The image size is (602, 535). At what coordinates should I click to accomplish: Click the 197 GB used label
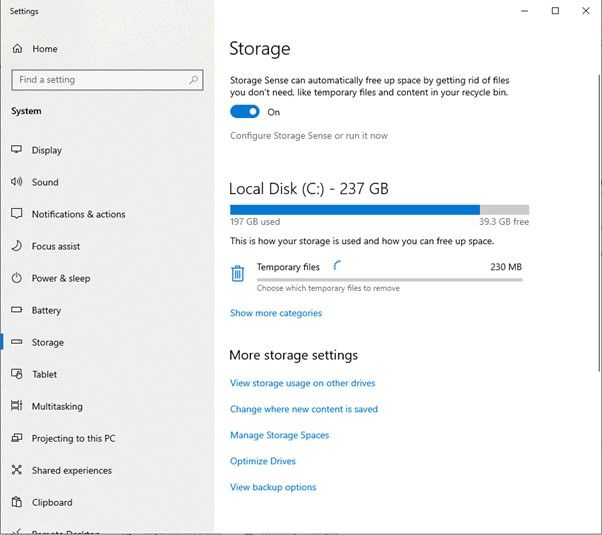pos(255,222)
